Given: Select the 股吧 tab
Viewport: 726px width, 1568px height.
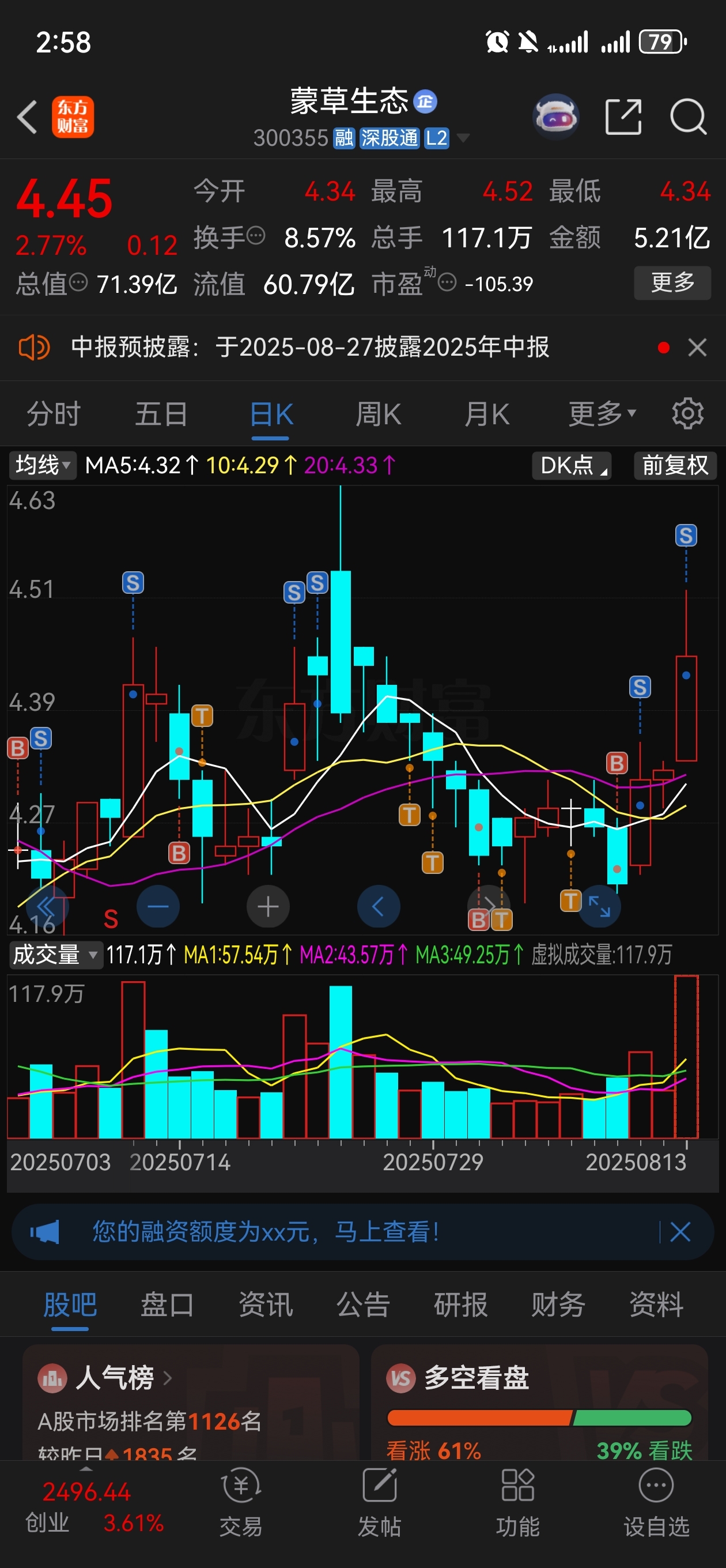Looking at the screenshot, I should point(70,1305).
